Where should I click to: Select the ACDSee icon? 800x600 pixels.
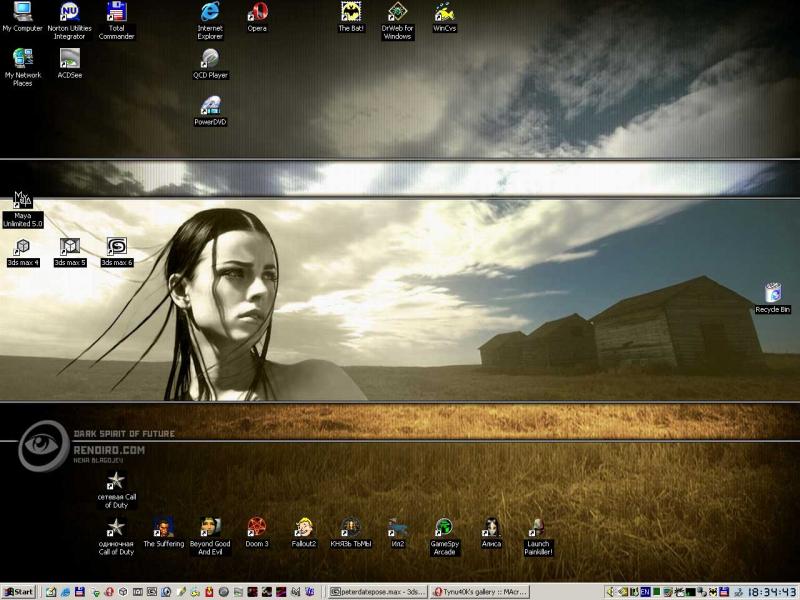[70, 59]
